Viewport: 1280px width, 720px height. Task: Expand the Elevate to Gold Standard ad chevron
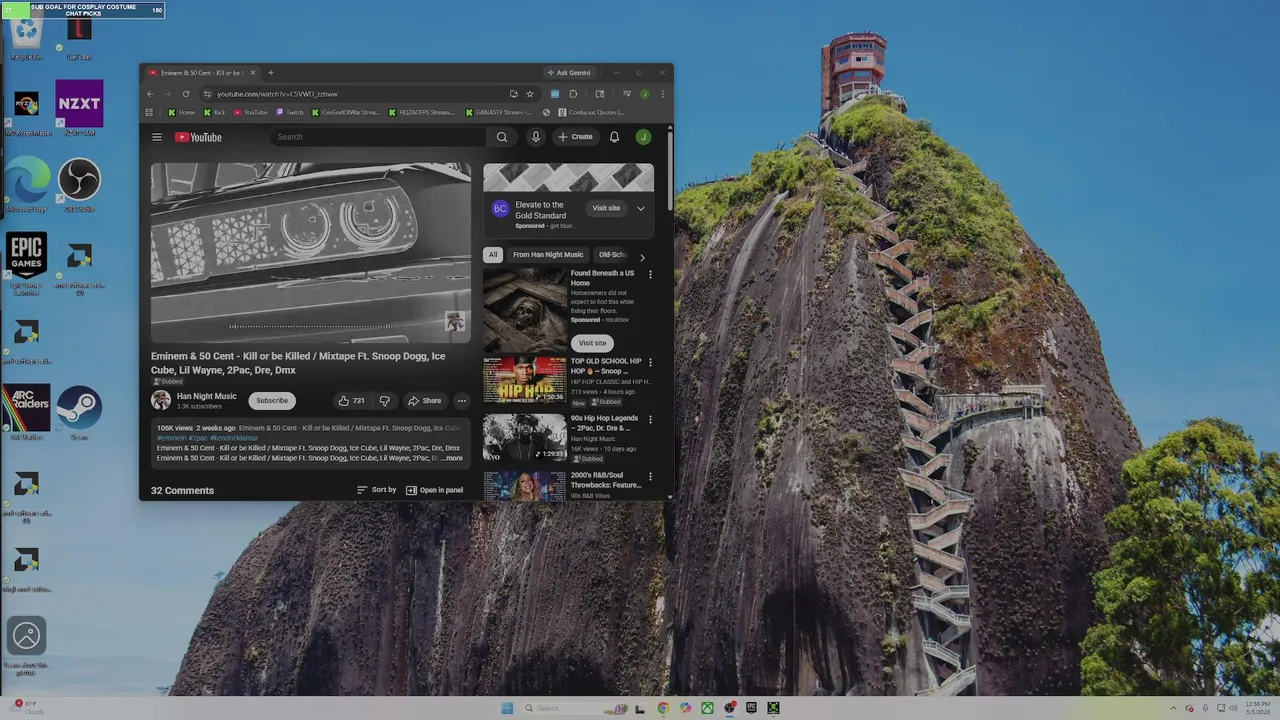tap(641, 208)
